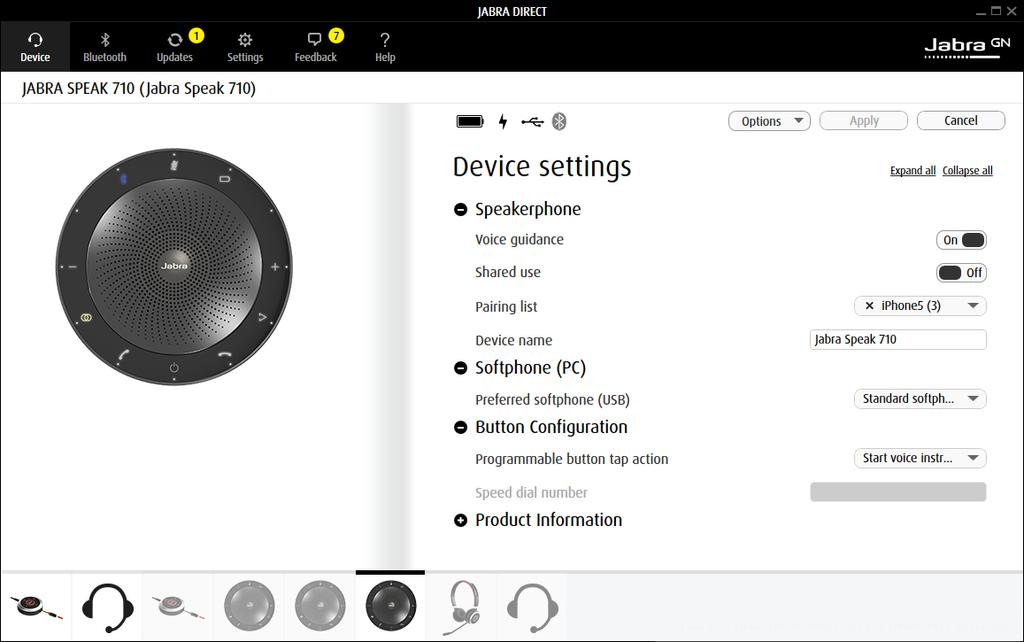This screenshot has height=642, width=1024.
Task: Click the Cancel button
Action: [961, 121]
